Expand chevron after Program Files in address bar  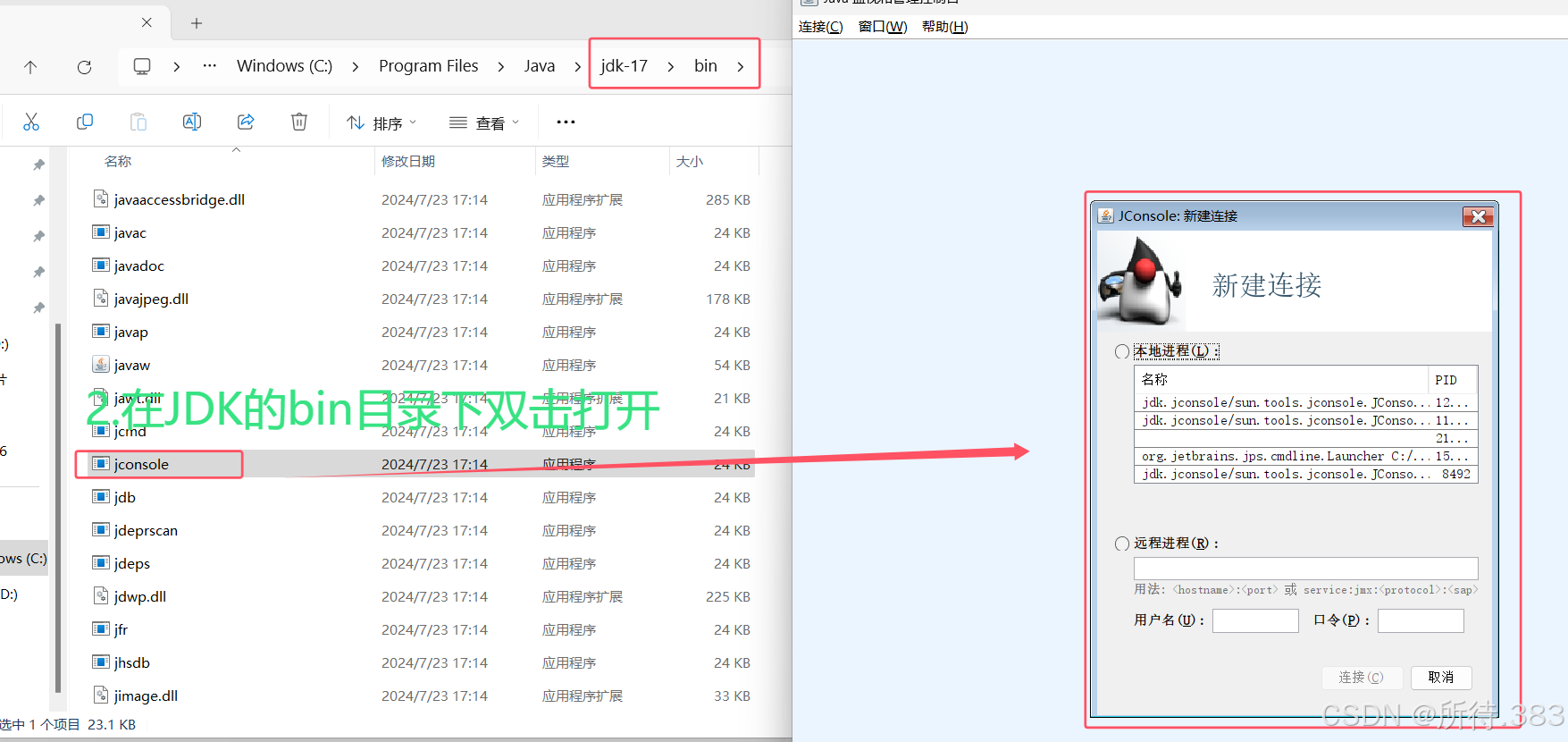tap(500, 66)
